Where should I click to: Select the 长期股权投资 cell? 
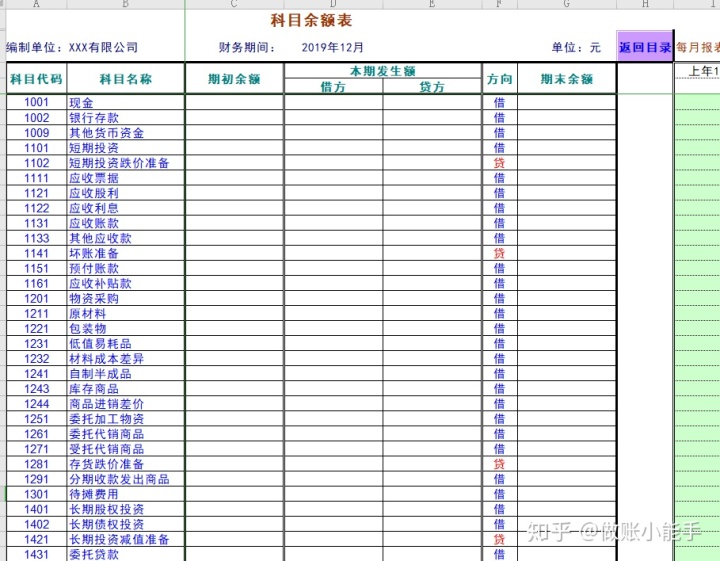coord(125,509)
